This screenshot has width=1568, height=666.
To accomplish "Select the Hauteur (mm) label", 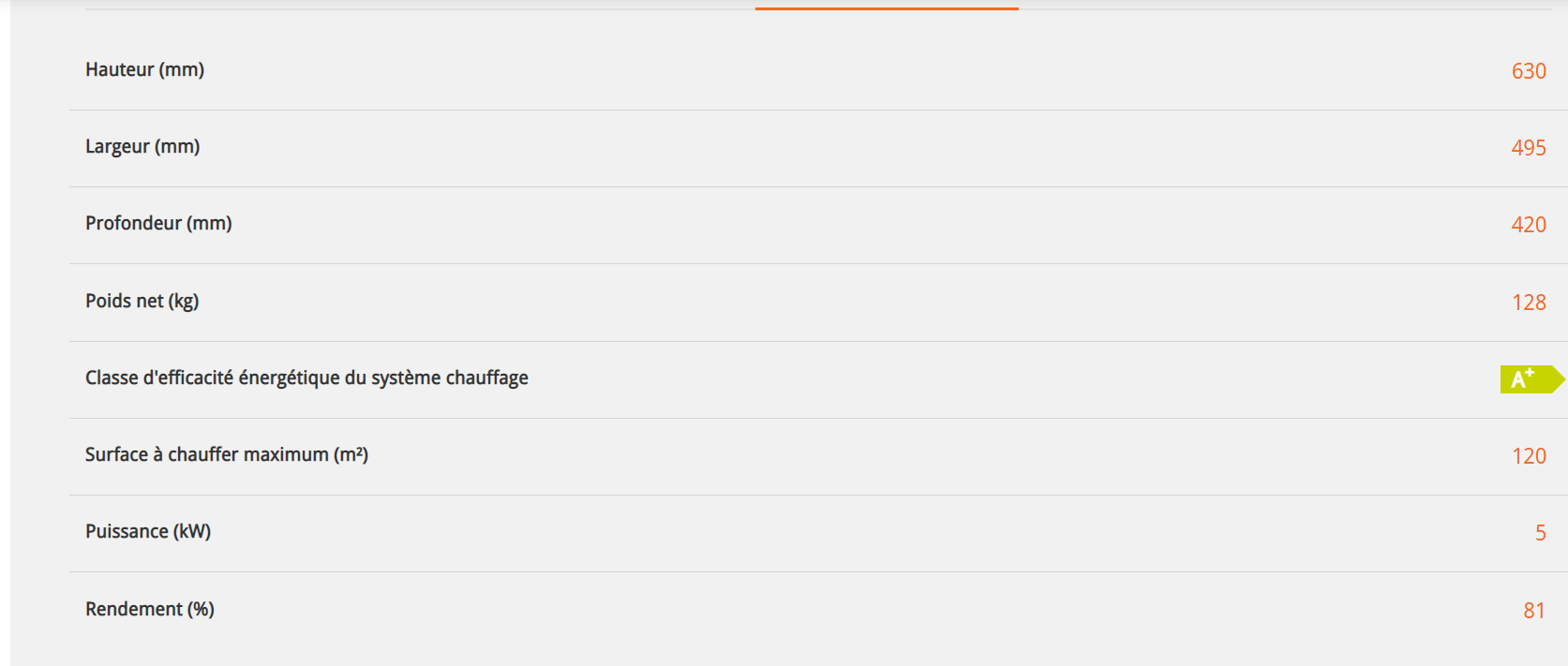I will coord(144,70).
